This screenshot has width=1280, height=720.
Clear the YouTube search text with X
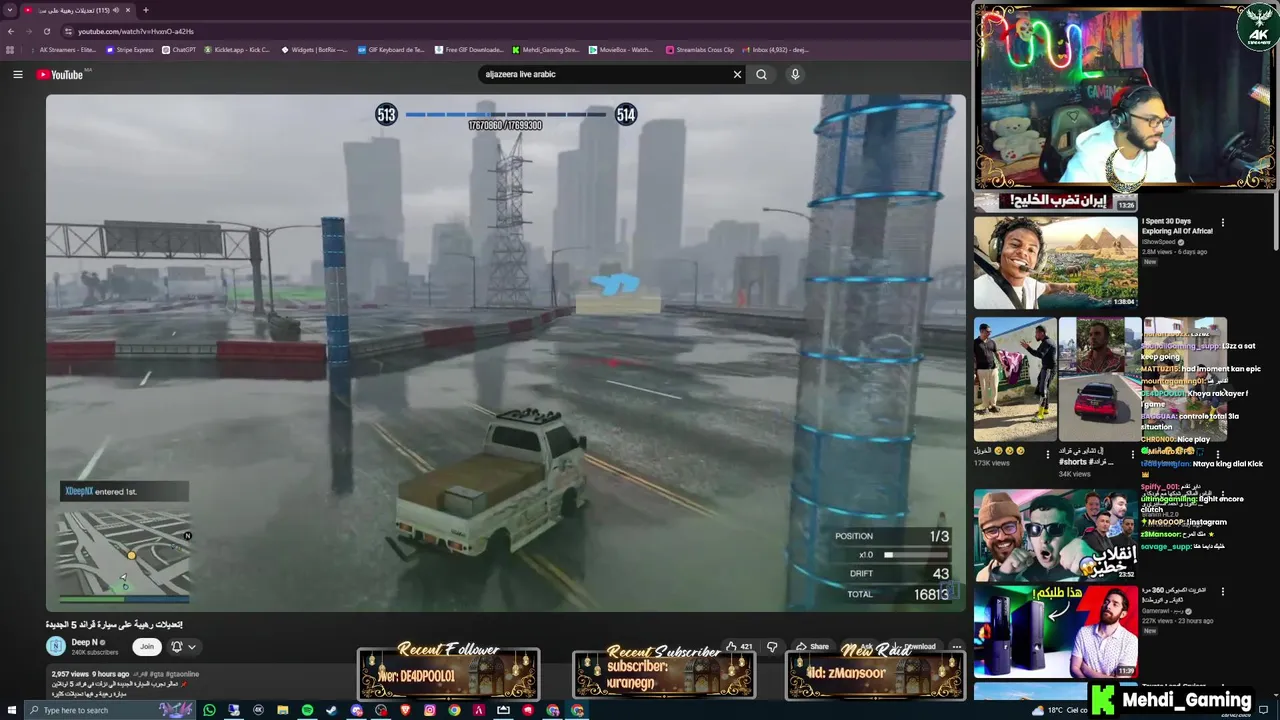point(737,74)
